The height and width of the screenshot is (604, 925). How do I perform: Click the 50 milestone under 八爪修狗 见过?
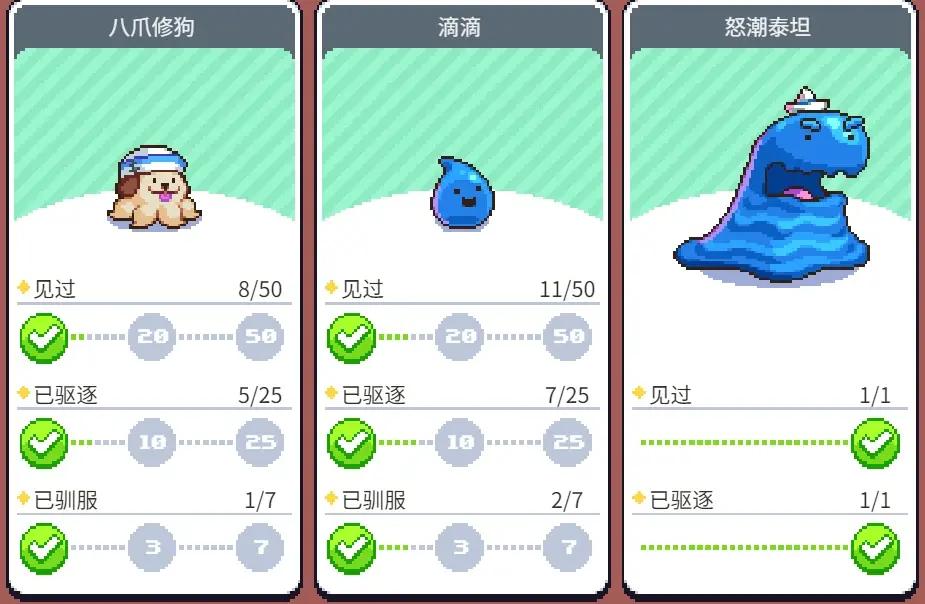coord(260,336)
